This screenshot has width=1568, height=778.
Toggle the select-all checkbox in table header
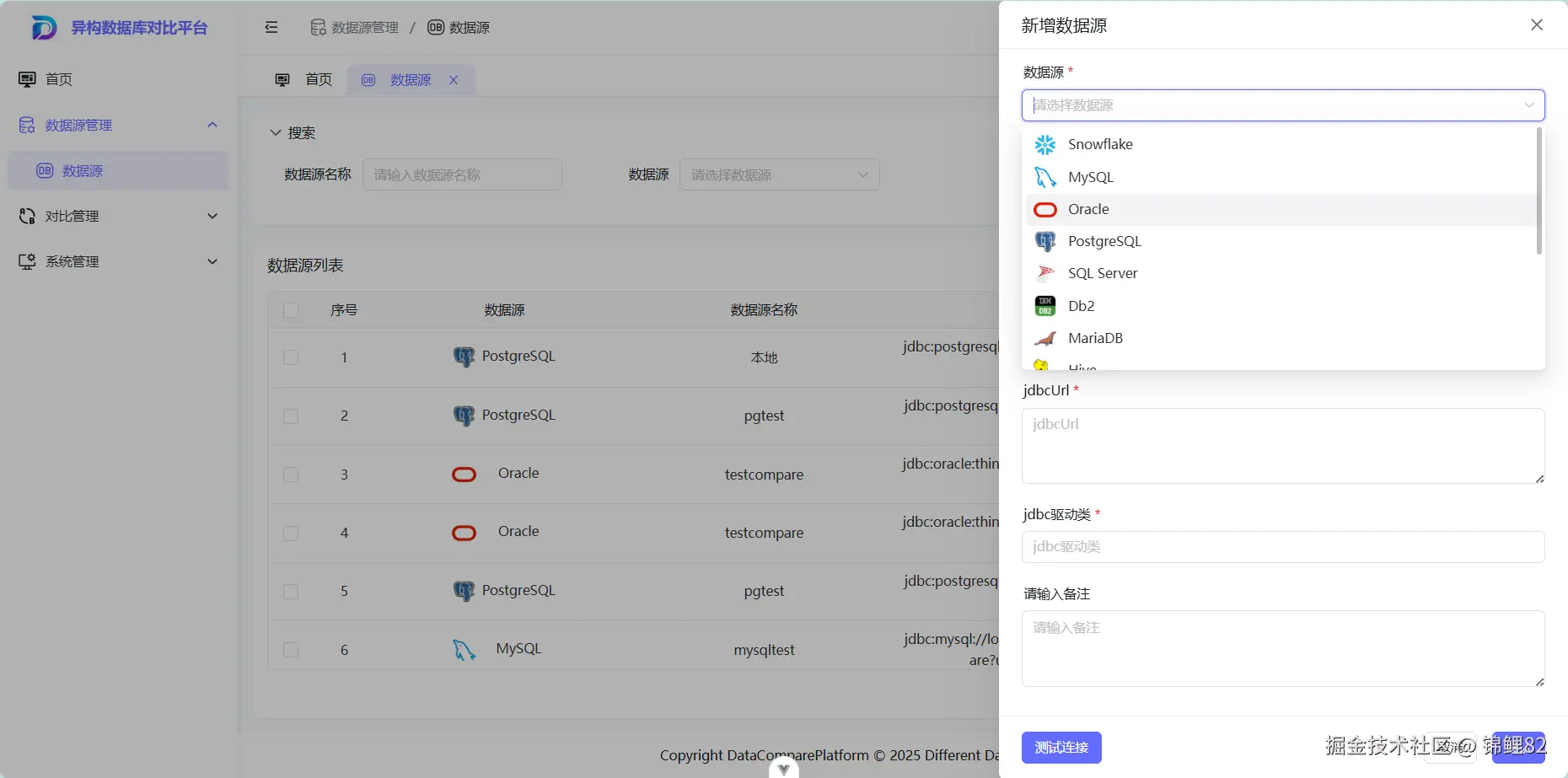291,310
